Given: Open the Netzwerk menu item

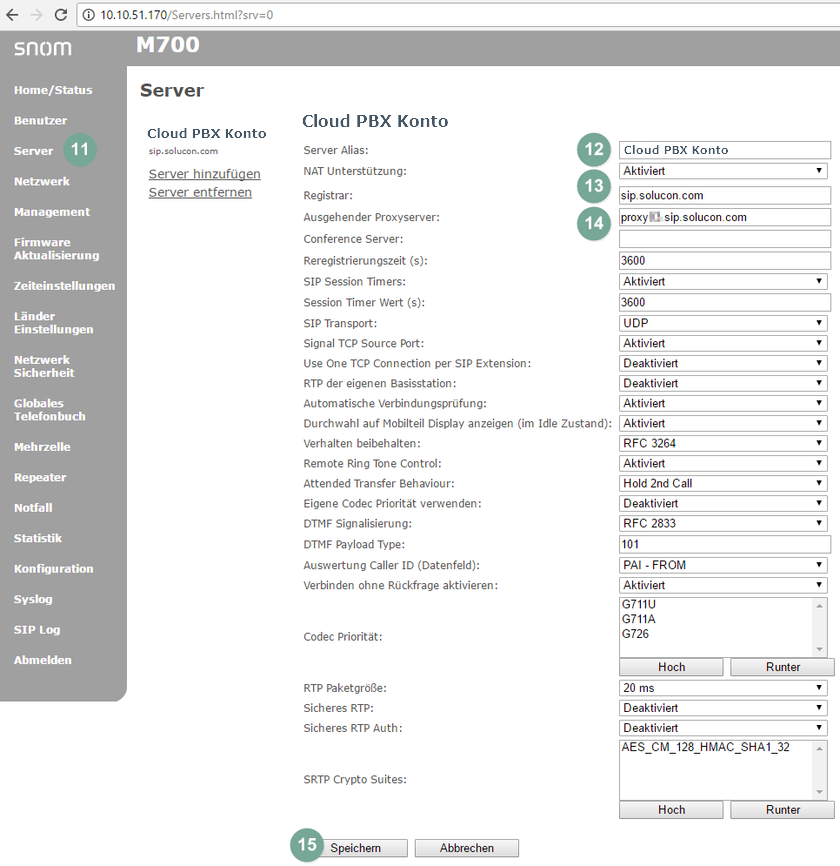Looking at the screenshot, I should tap(42, 181).
